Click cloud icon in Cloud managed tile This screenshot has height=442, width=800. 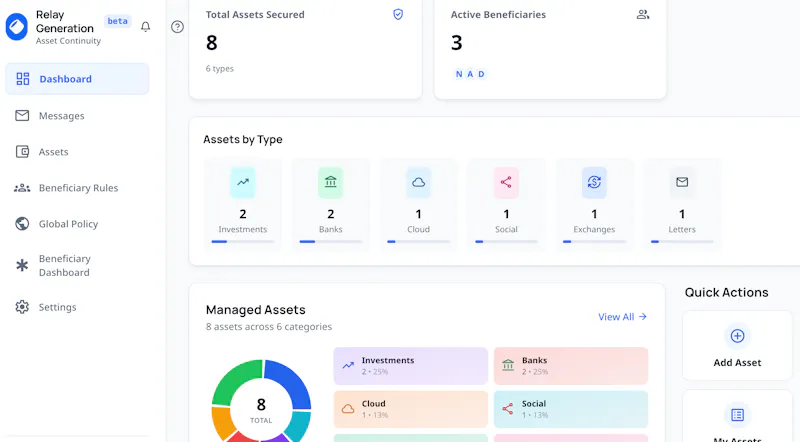(x=348, y=409)
